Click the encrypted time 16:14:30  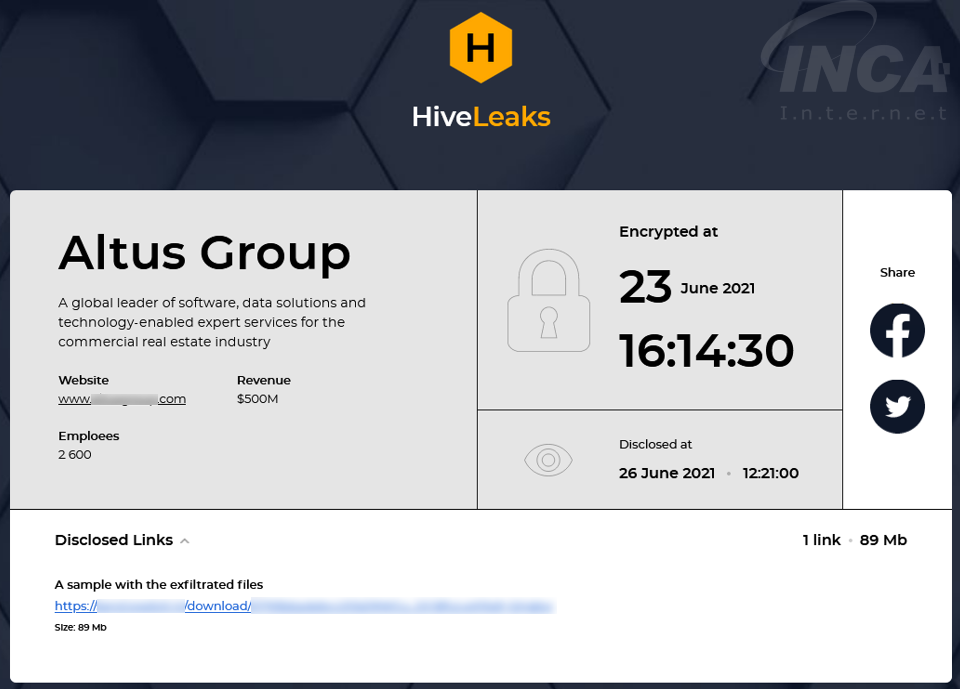pos(707,350)
